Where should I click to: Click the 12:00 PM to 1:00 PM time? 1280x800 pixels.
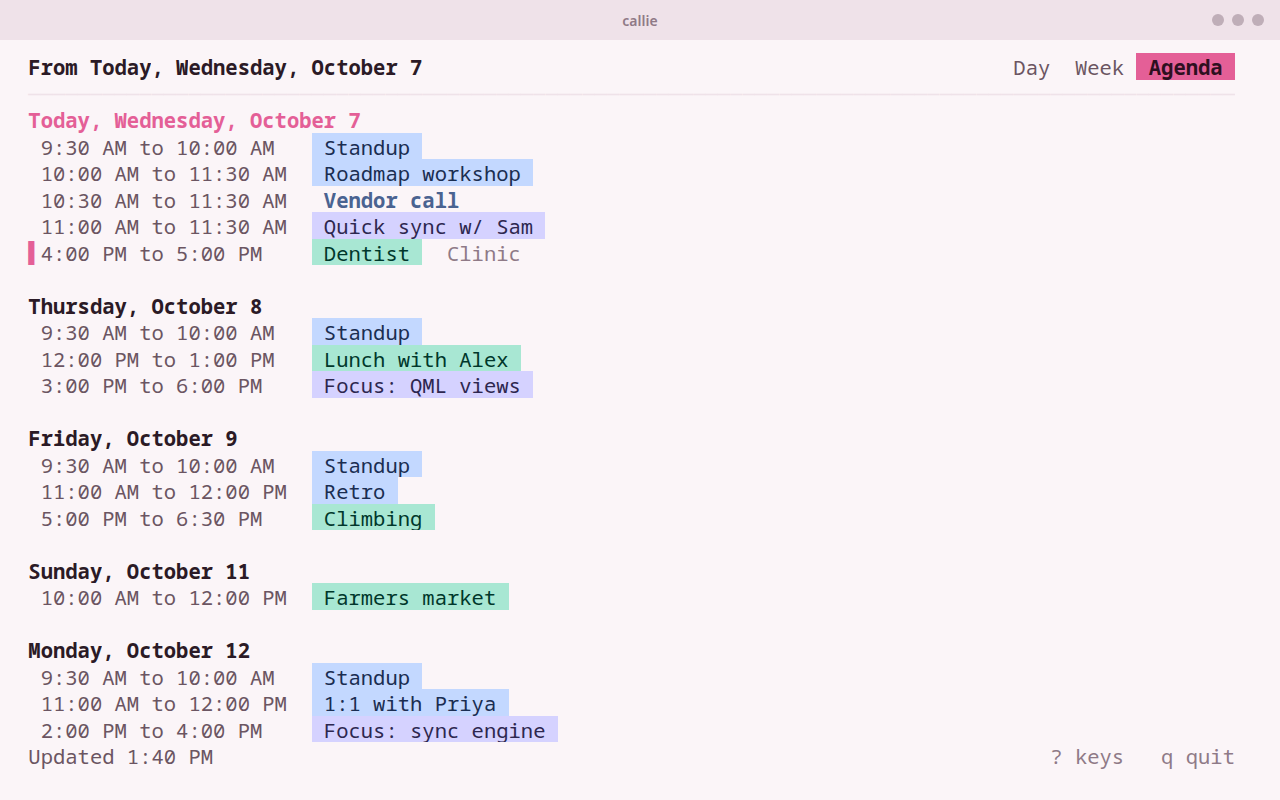tap(157, 360)
